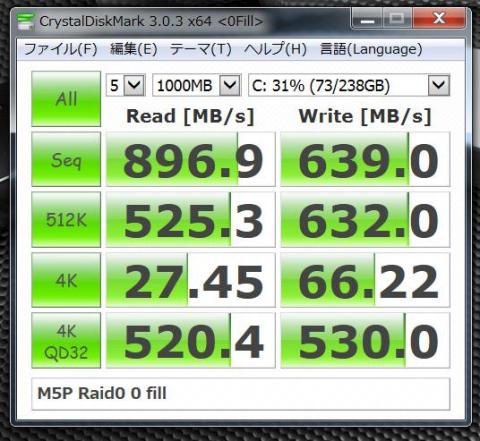Open the 編集(E) menu

pyautogui.click(x=133, y=49)
